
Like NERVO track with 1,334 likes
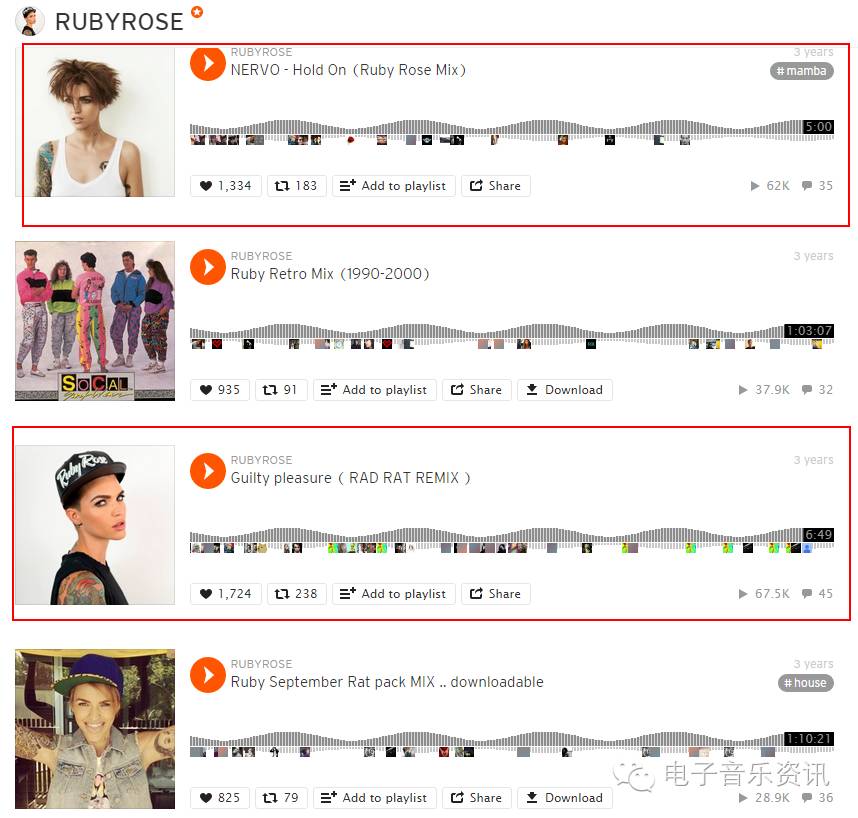[x=225, y=186]
